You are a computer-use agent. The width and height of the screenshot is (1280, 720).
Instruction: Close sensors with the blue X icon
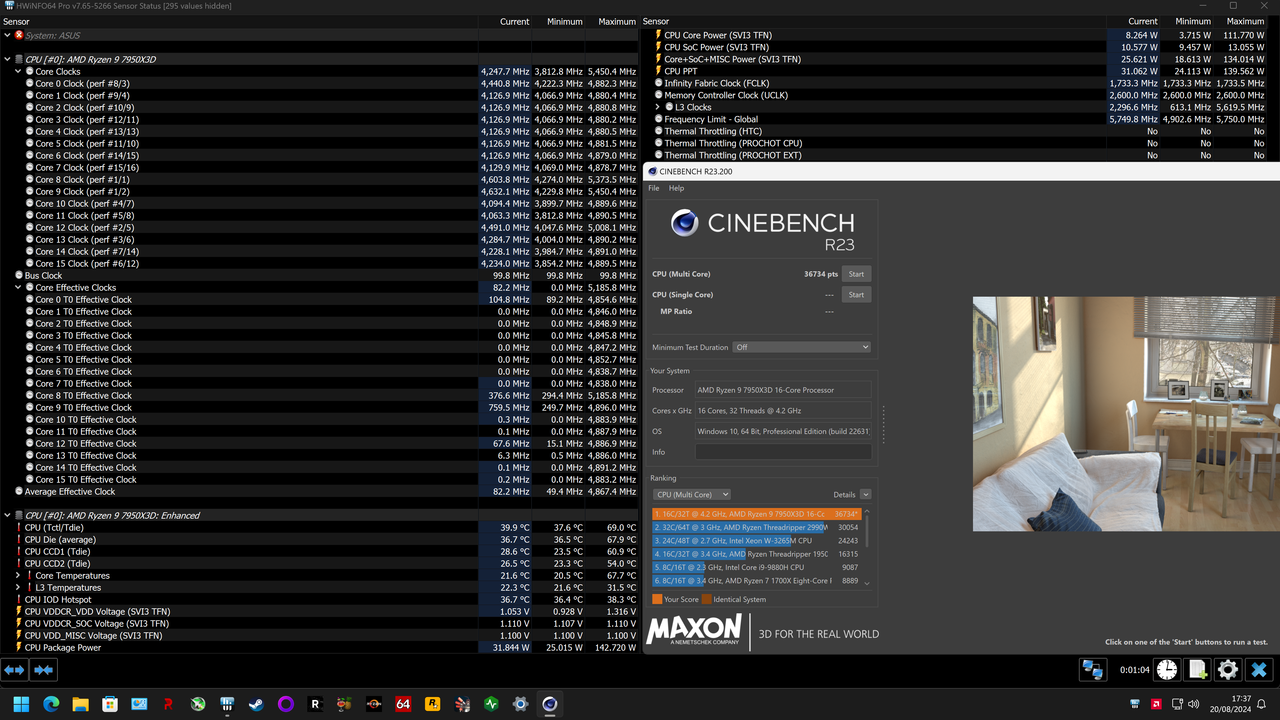(x=1259, y=670)
